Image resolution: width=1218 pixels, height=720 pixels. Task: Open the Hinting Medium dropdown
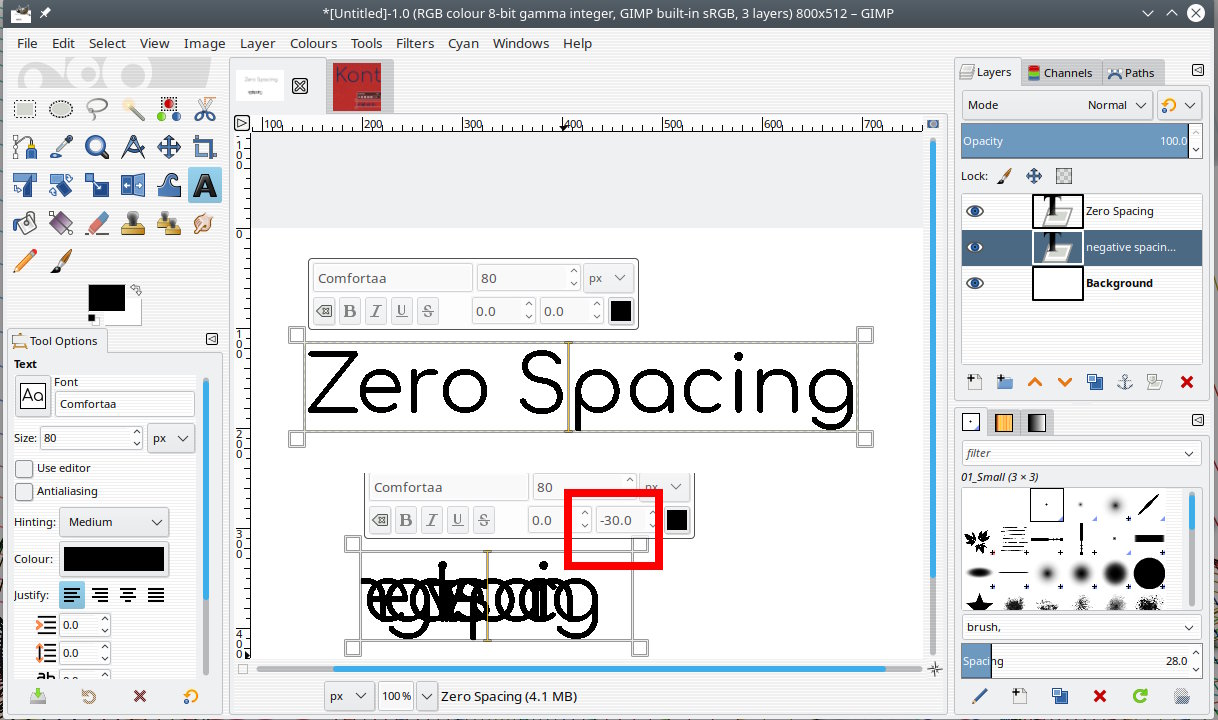coord(114,522)
